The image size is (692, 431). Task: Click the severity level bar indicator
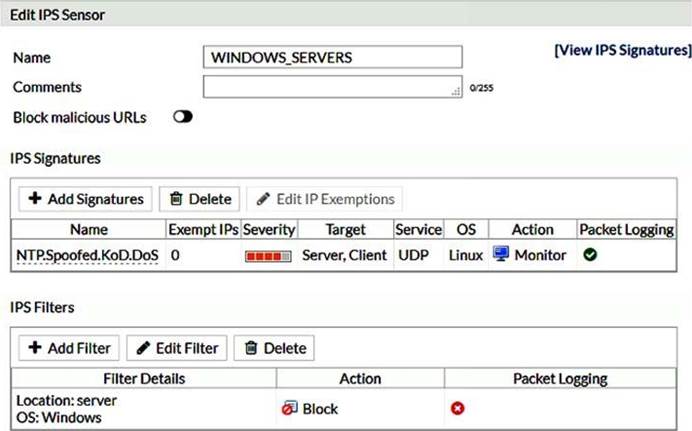pos(269,256)
